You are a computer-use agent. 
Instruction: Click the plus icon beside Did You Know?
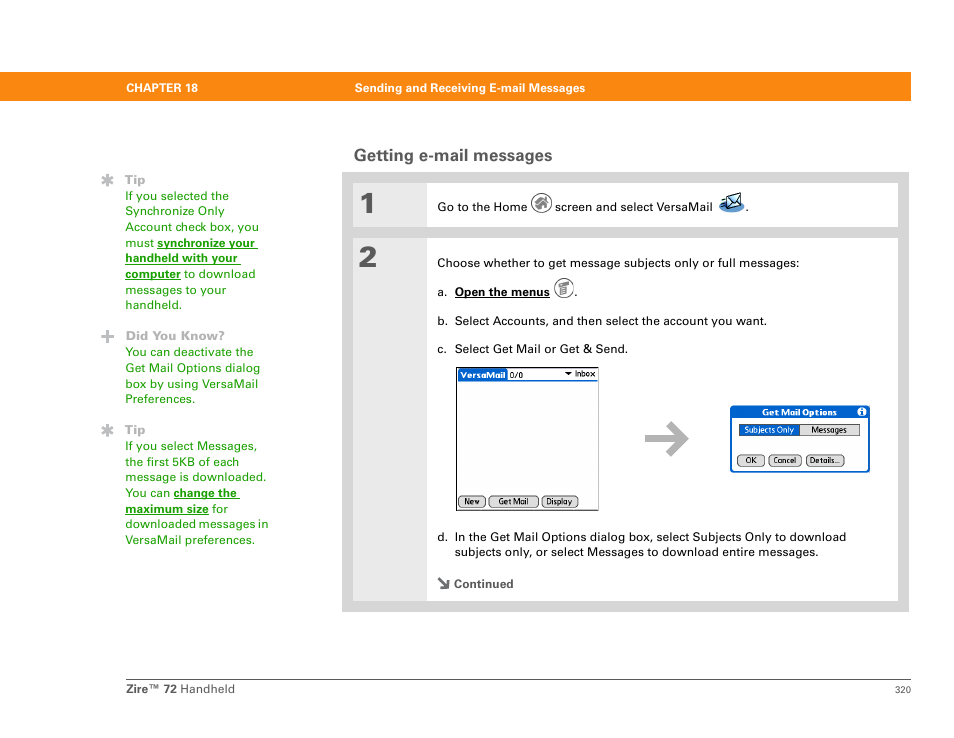tap(107, 336)
